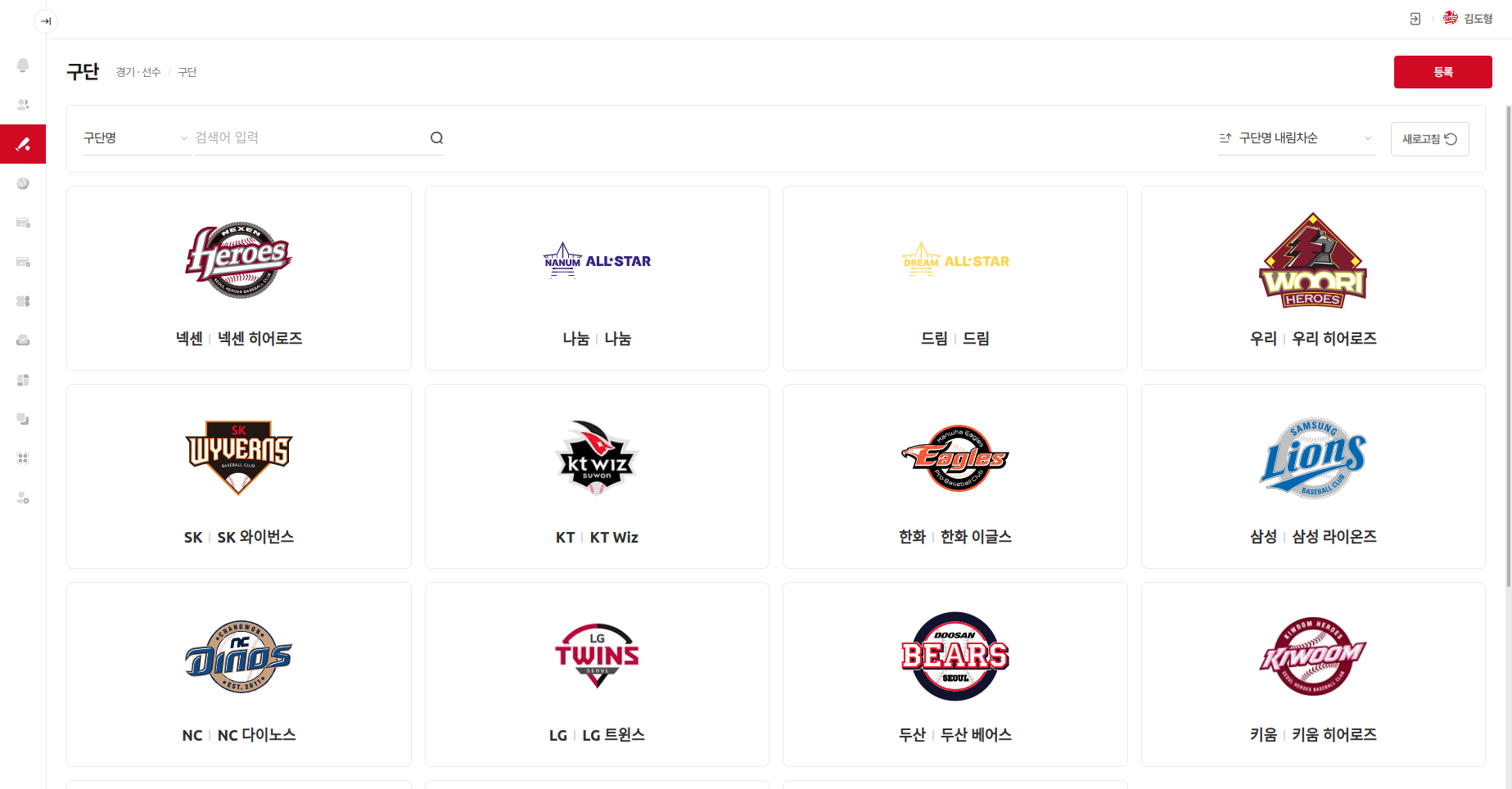The width and height of the screenshot is (1512, 789).
Task: Select the active baseball bat sidebar icon
Action: point(23,144)
